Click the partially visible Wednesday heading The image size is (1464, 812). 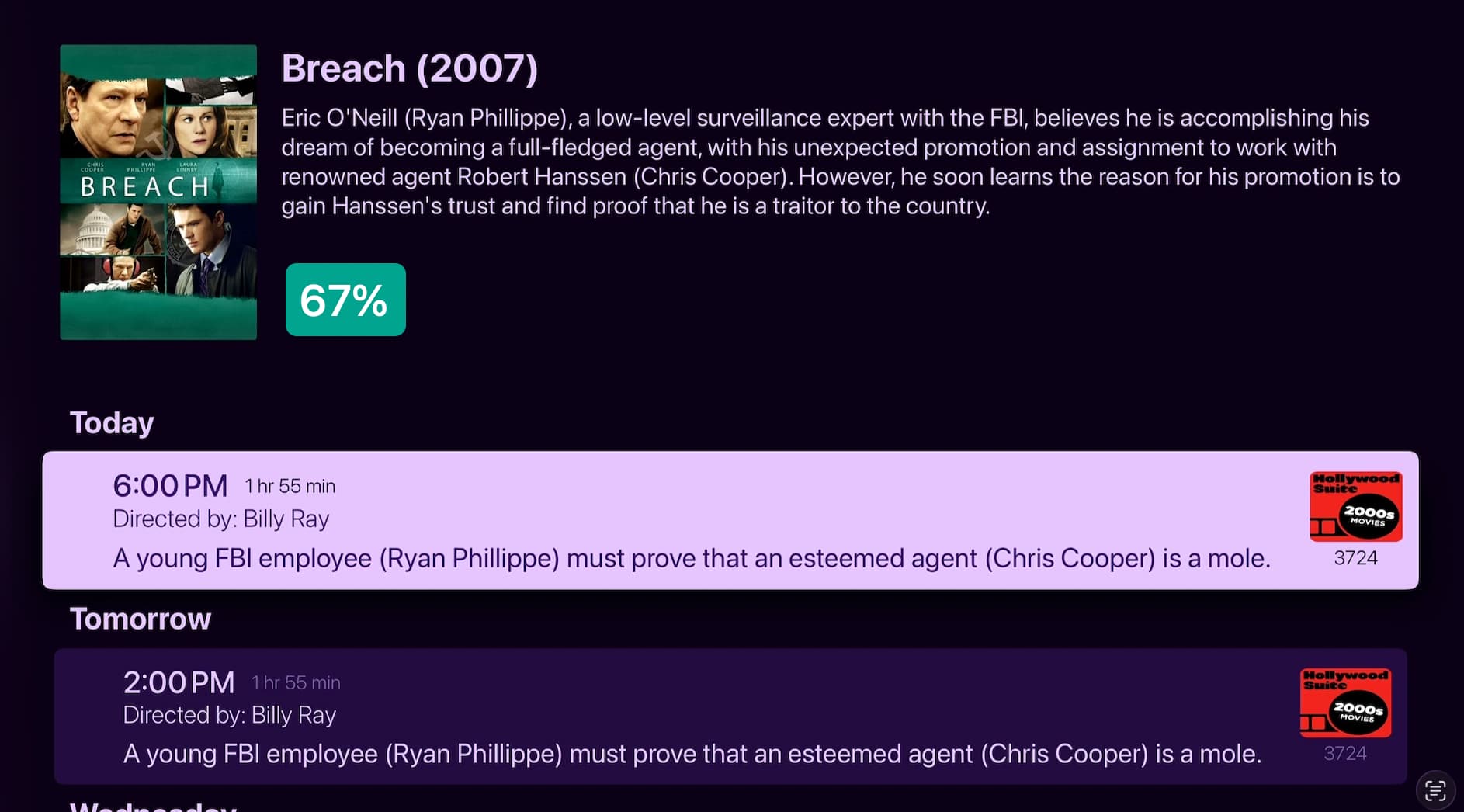click(153, 807)
